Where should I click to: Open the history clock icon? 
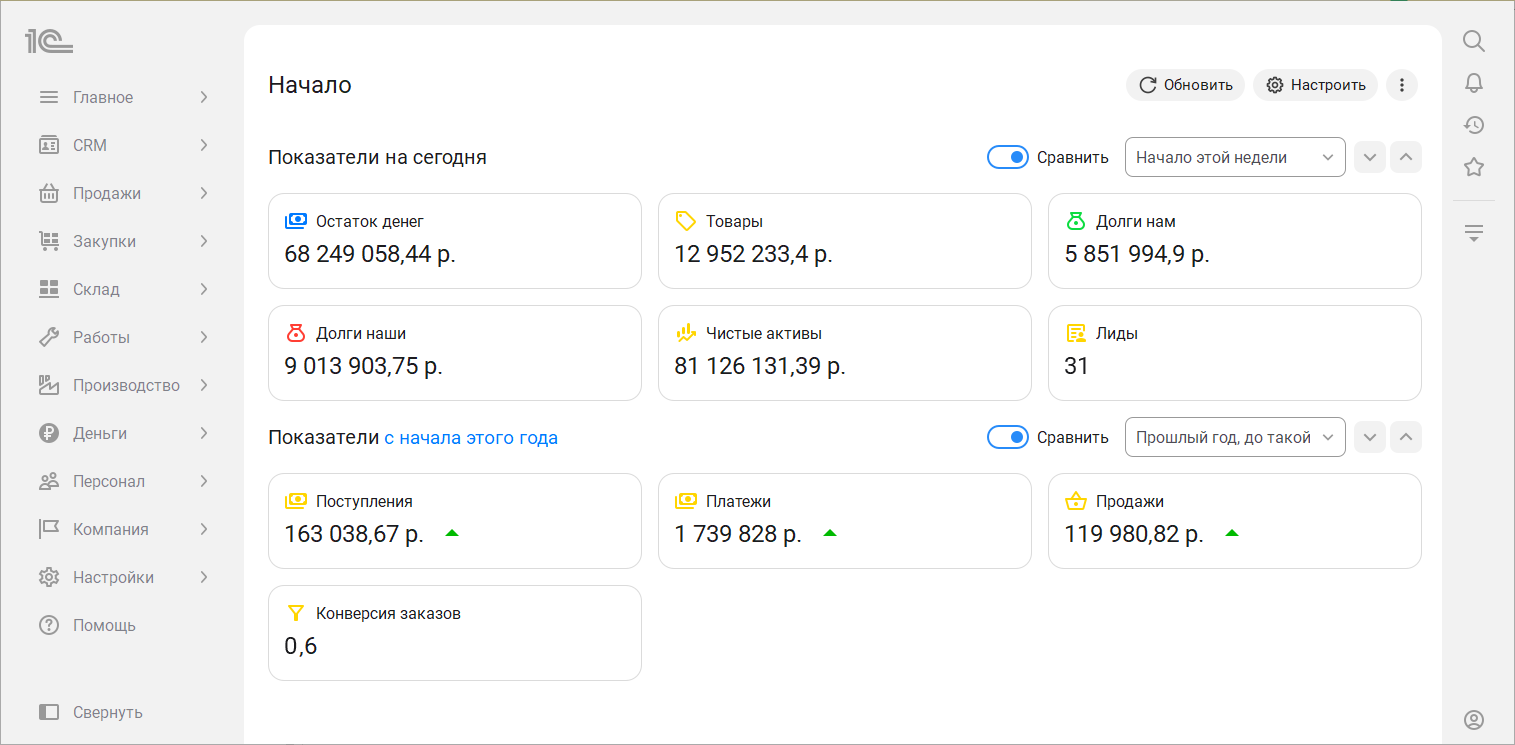point(1473,125)
